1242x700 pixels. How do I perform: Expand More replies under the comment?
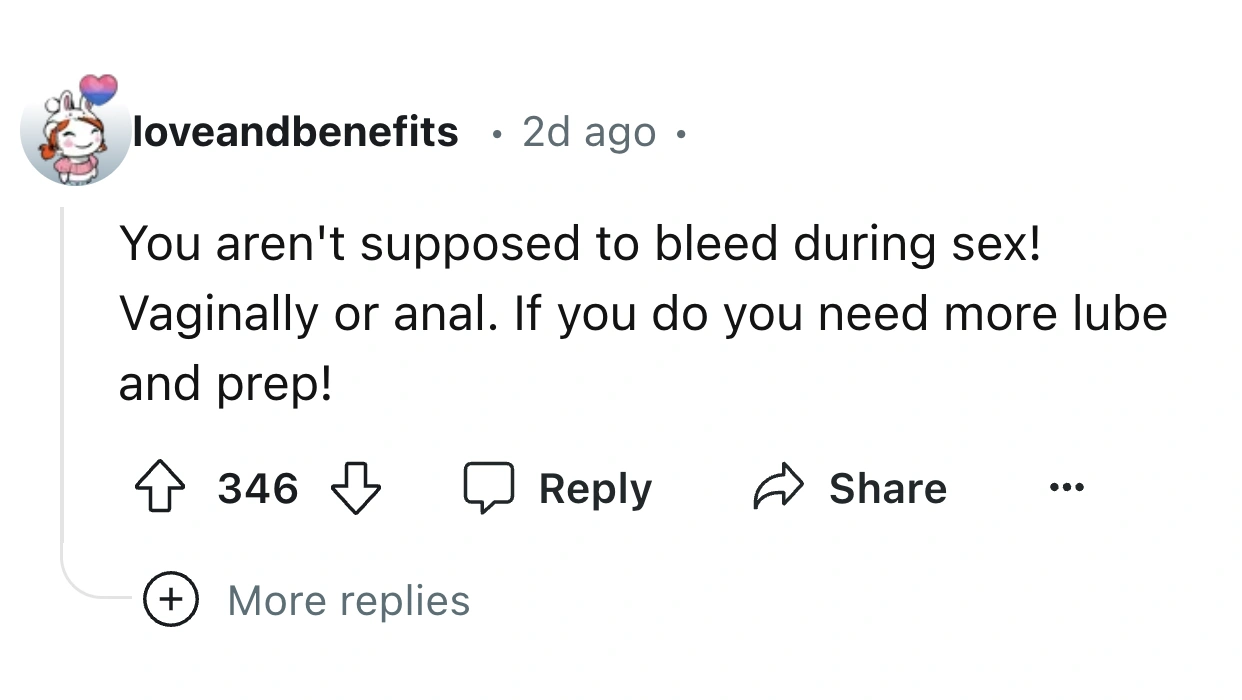[346, 600]
